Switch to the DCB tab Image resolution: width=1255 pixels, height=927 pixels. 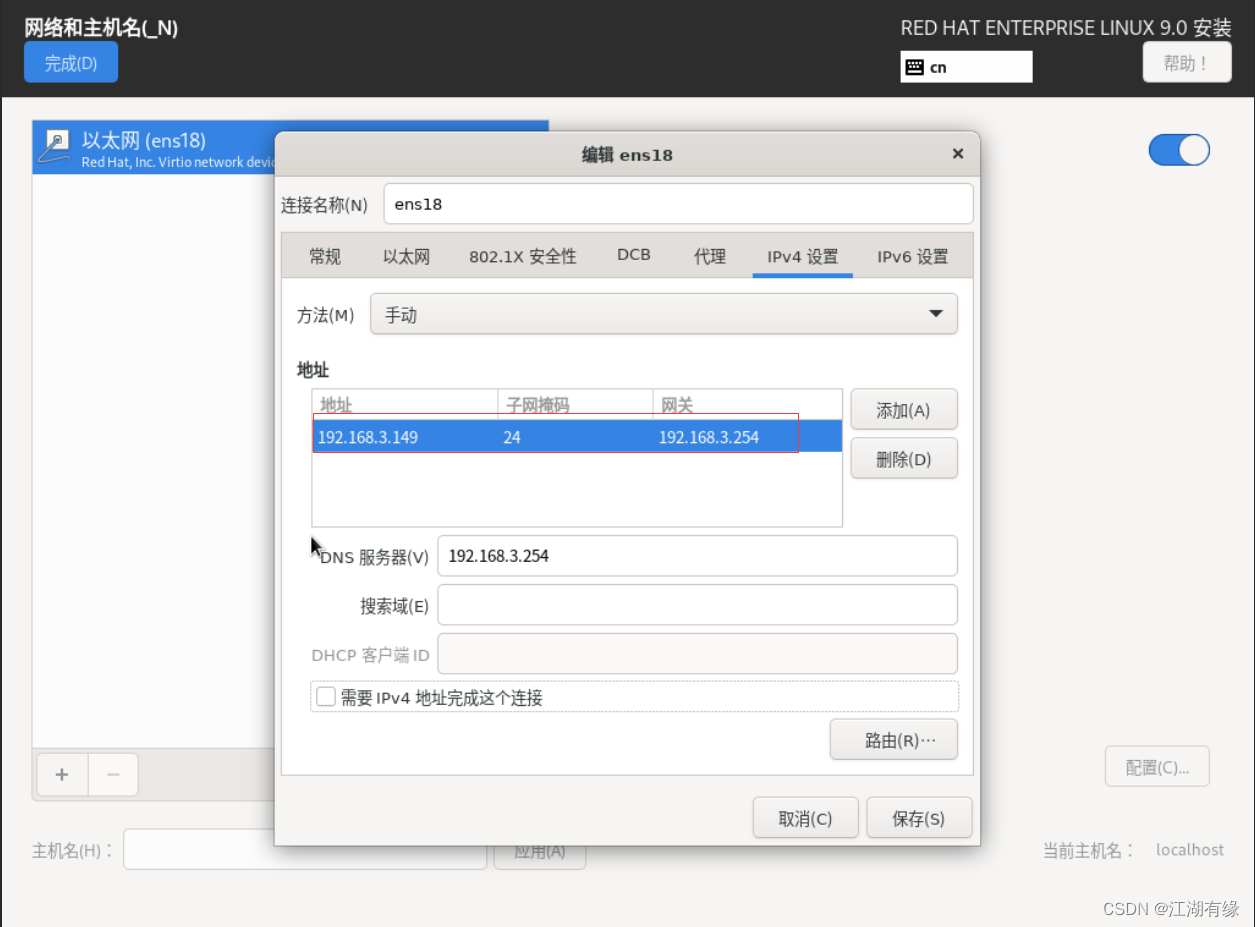(633, 255)
